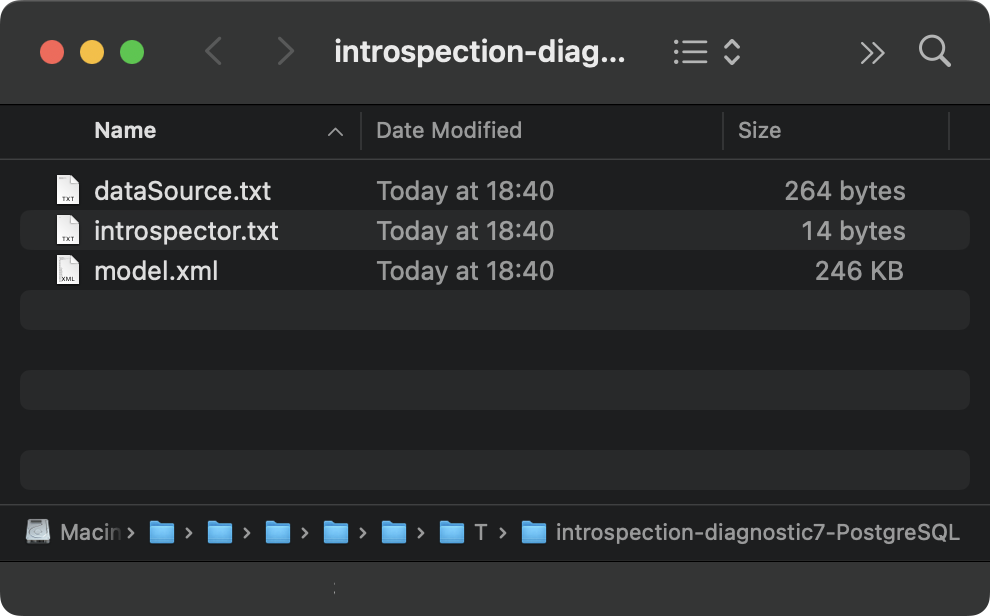
Task: Open Finder search via the magnifying glass icon
Action: point(934,51)
